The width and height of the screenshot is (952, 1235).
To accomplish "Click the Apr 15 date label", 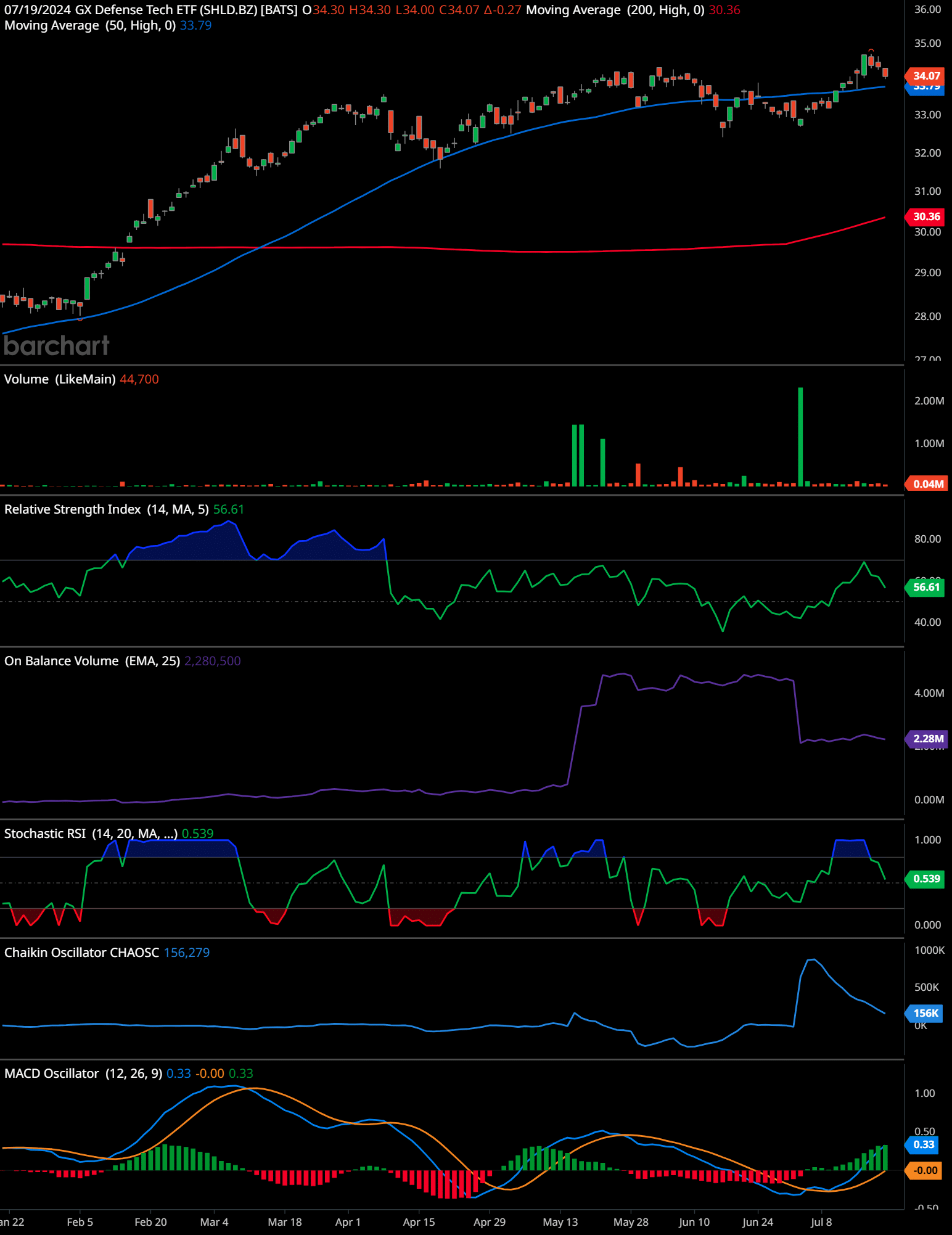I will [419, 1222].
